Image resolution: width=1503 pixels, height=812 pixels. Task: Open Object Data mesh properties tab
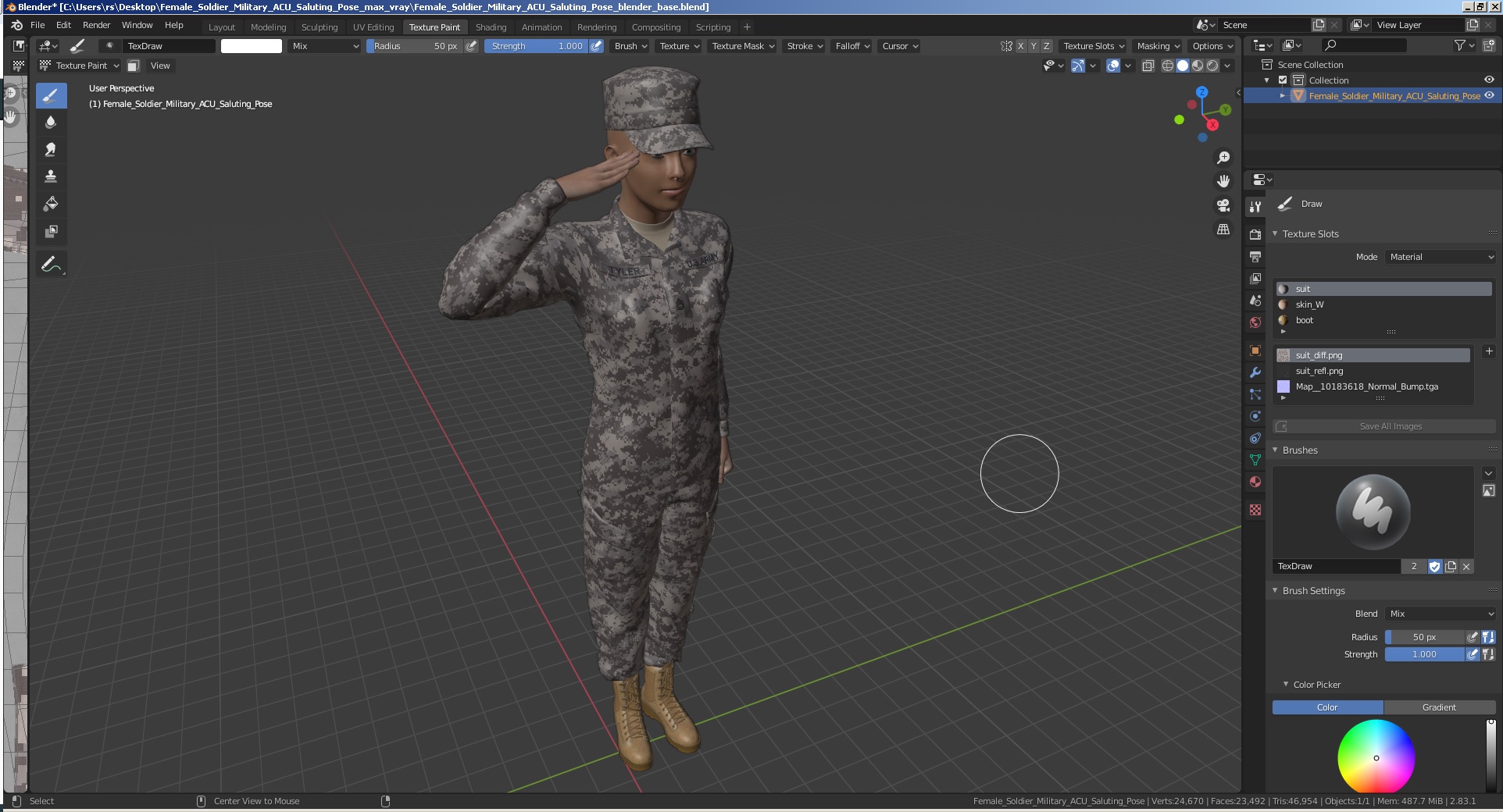(1255, 460)
